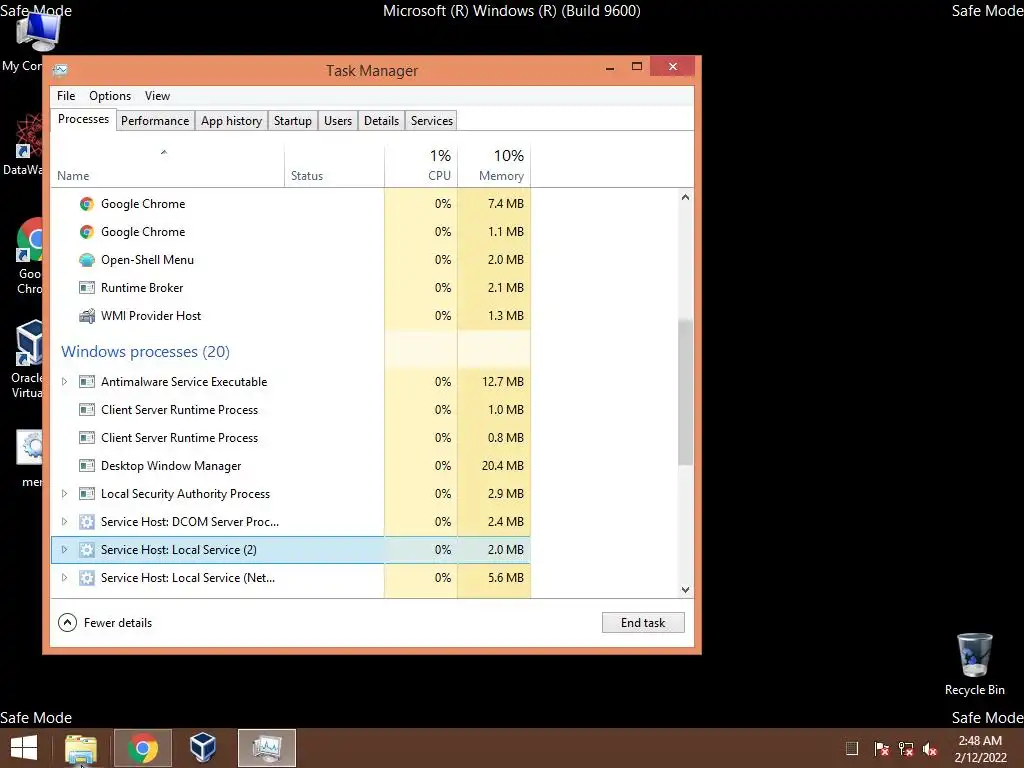Select the second Google Chrome process row
Image resolution: width=1024 pixels, height=768 pixels.
291,232
